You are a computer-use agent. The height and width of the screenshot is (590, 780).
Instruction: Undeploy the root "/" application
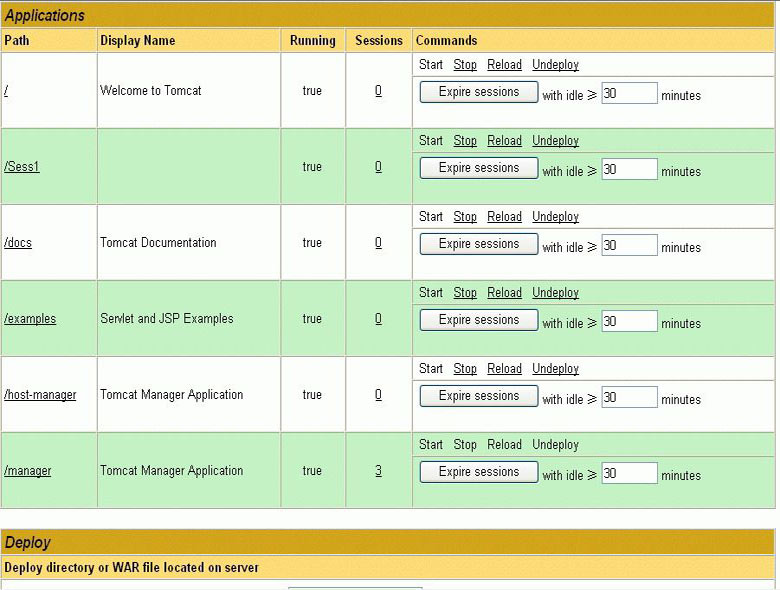tap(555, 65)
